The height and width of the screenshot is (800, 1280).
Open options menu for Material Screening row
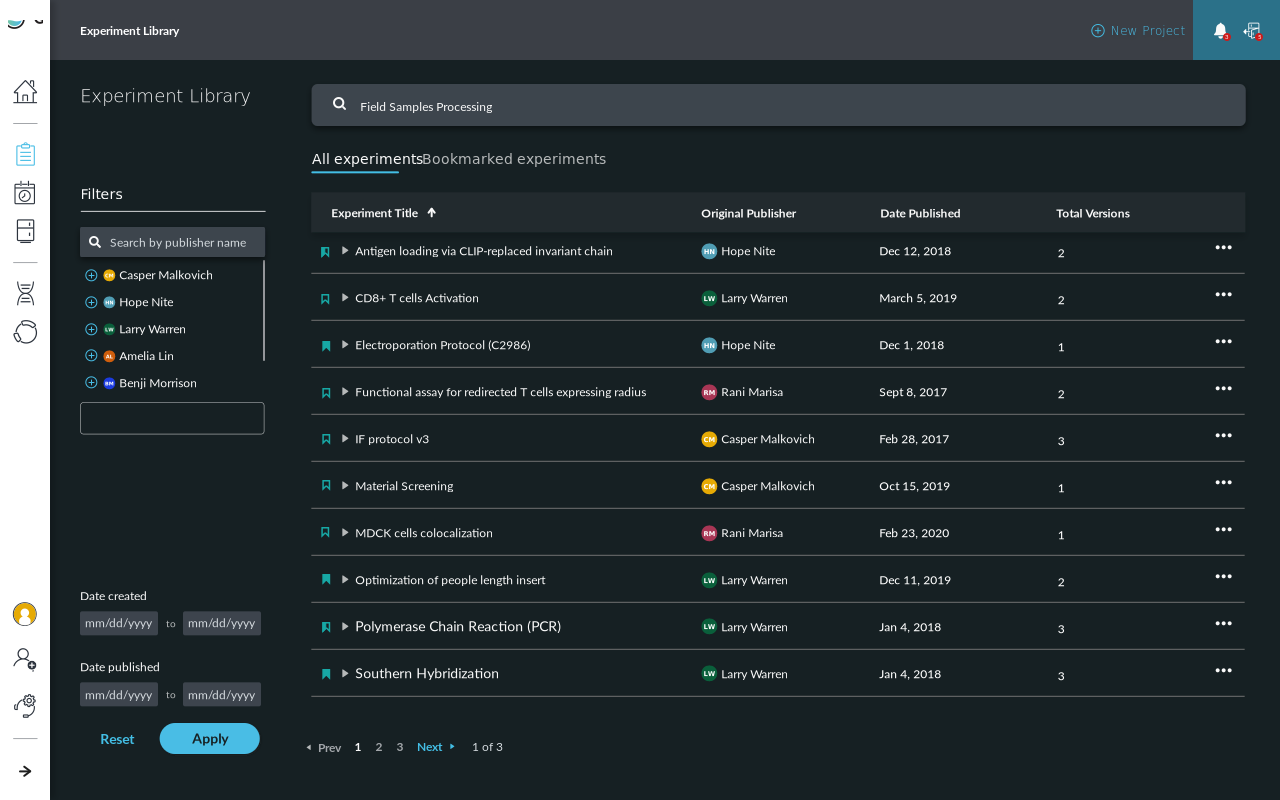pyautogui.click(x=1223, y=483)
